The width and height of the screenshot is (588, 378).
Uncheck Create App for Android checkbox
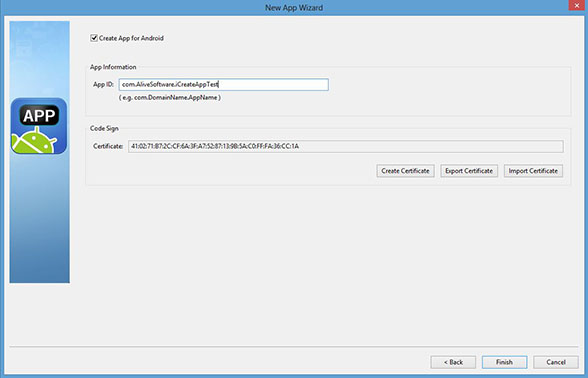tap(94, 38)
